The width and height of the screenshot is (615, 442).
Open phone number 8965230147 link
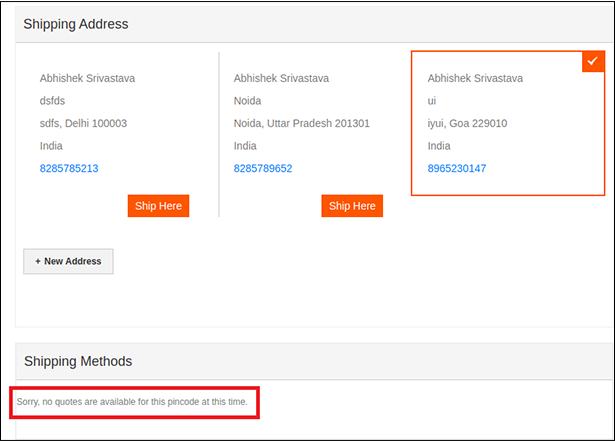pyautogui.click(x=457, y=169)
